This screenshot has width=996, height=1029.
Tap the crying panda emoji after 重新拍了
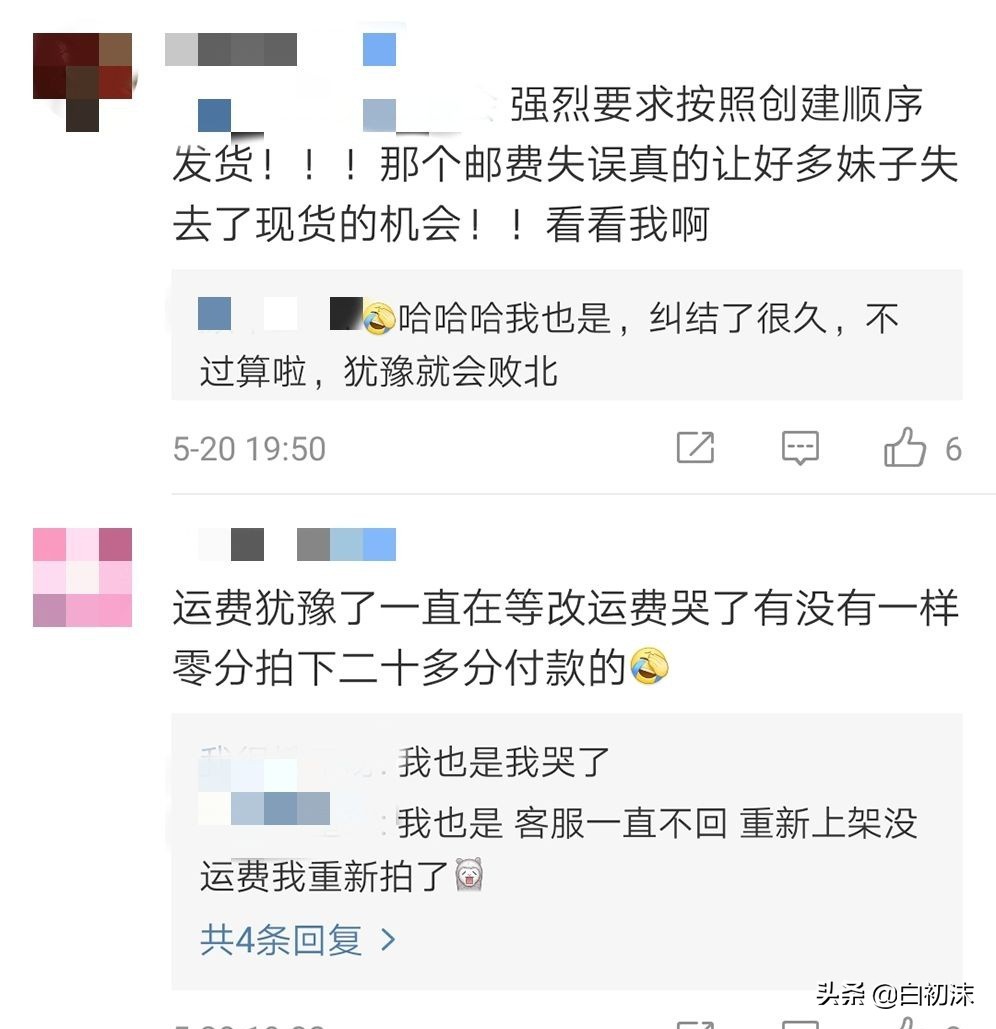[469, 874]
